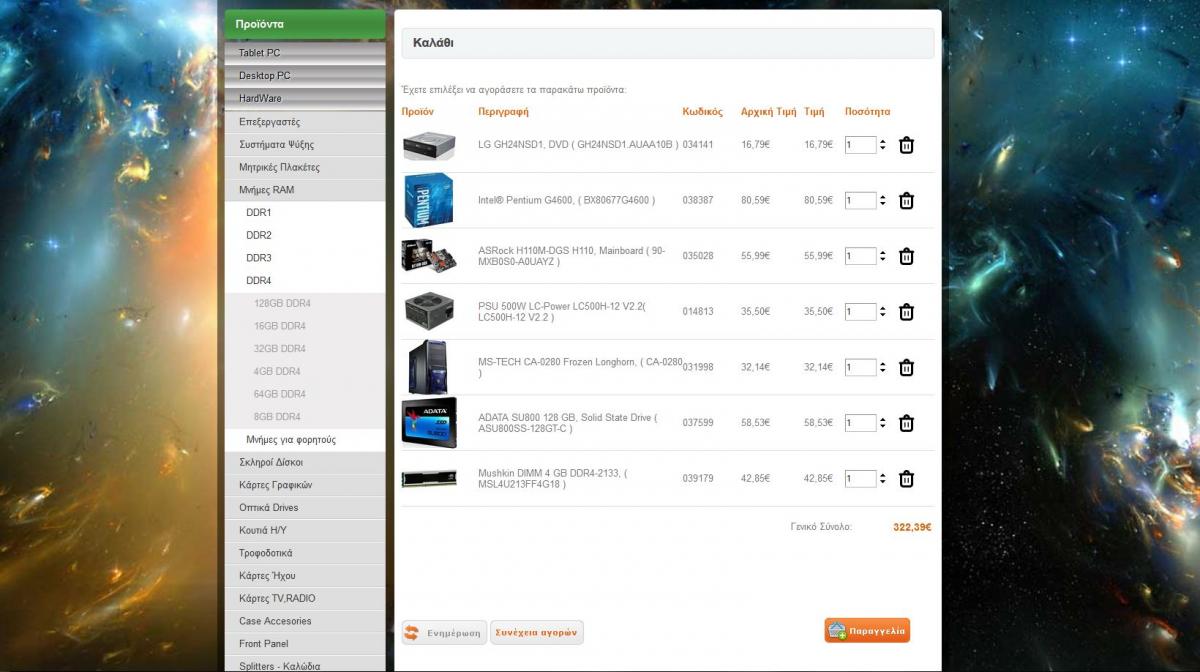This screenshot has height=672, width=1200.
Task: Select 16GB DDR4 submenu item
Action: click(x=305, y=326)
